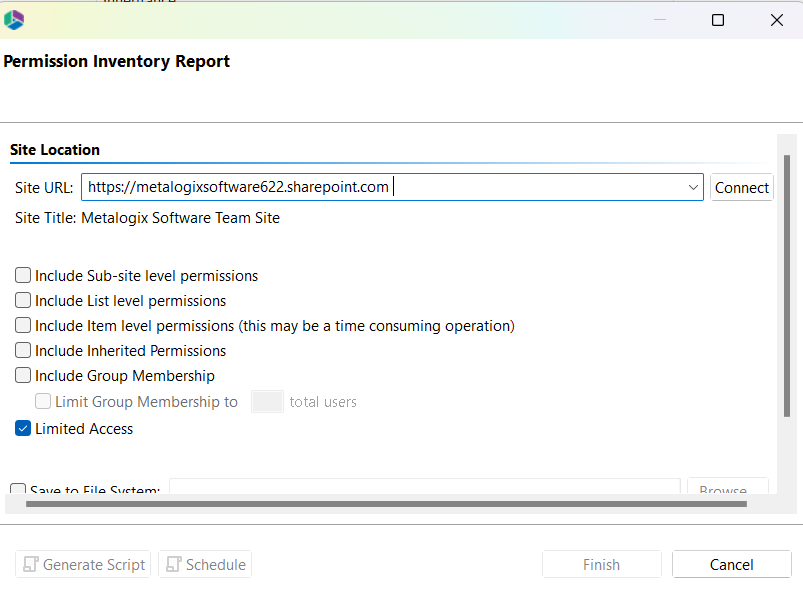Viewport: 803px width, 600px height.
Task: Enable "Include Sub-site level permissions"
Action: point(23,275)
